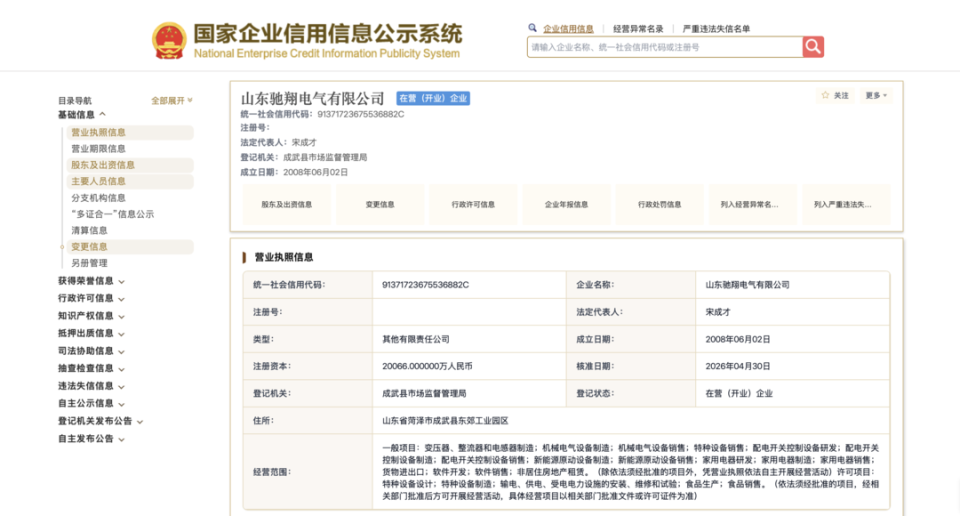Expand the 违法失信信息 section
This screenshot has width=960, height=516.
pos(91,386)
